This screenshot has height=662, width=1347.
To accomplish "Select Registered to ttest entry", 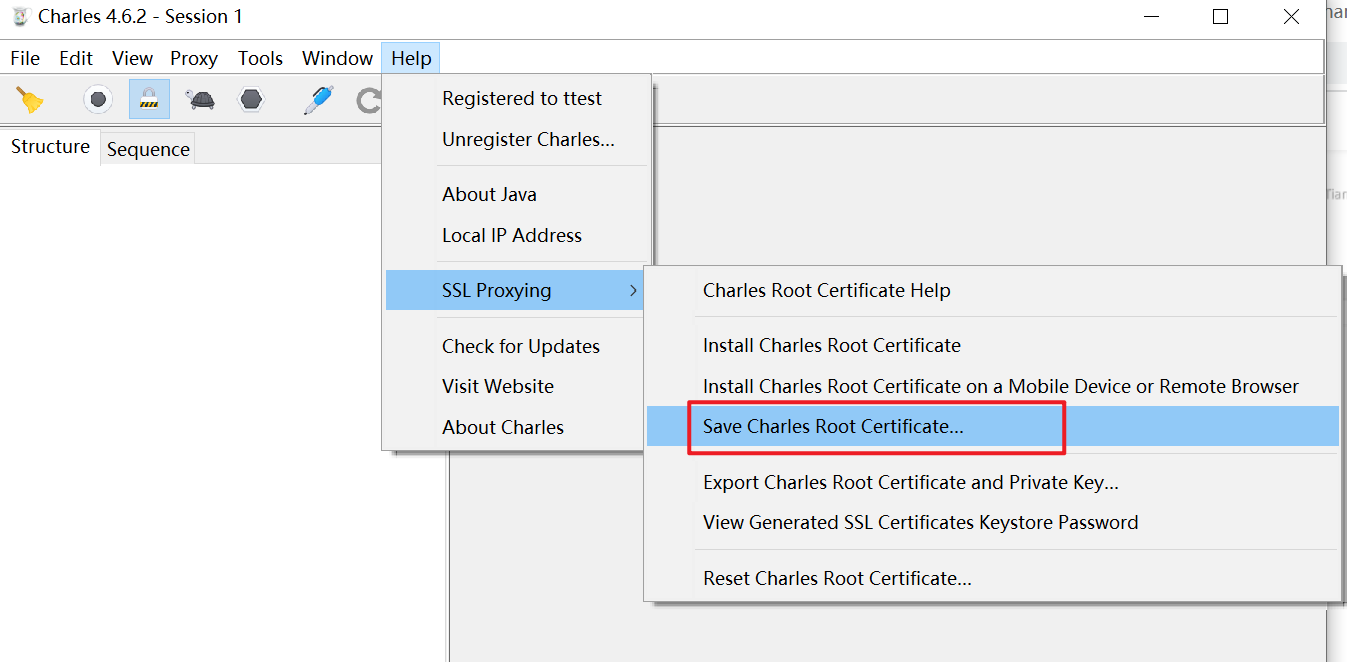I will (517, 98).
